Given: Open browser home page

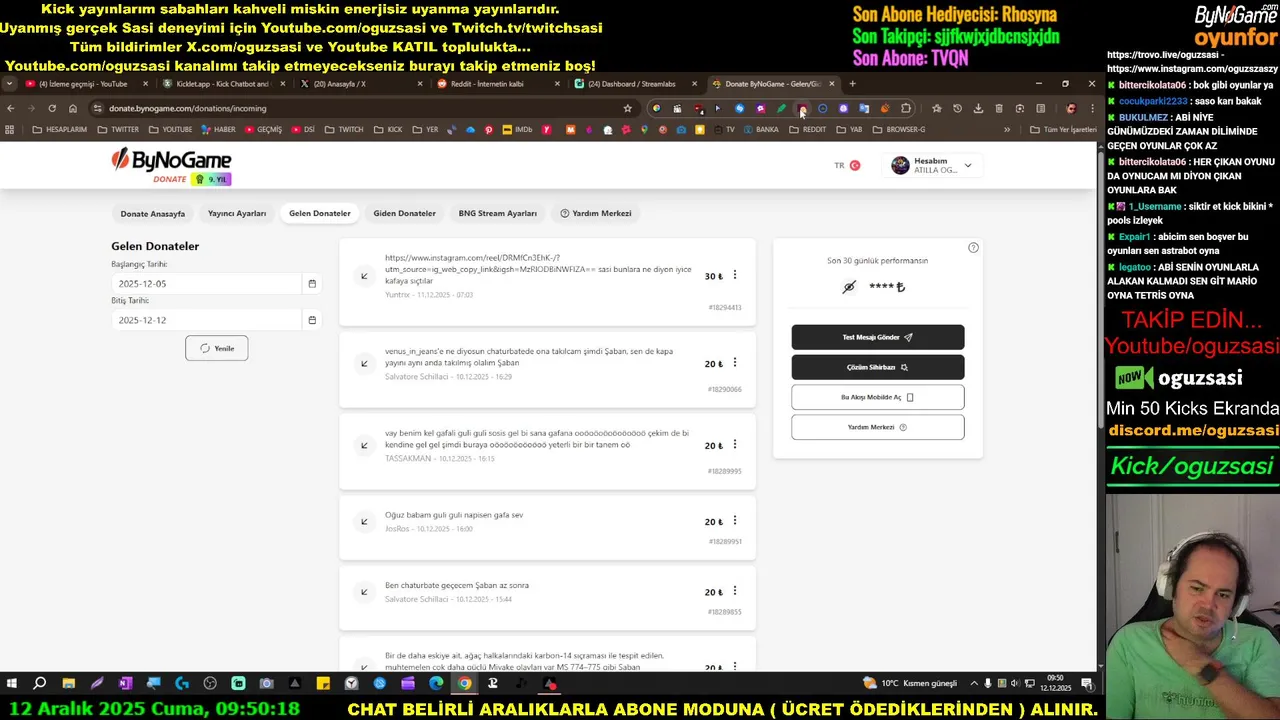Looking at the screenshot, I should pyautogui.click(x=73, y=108).
